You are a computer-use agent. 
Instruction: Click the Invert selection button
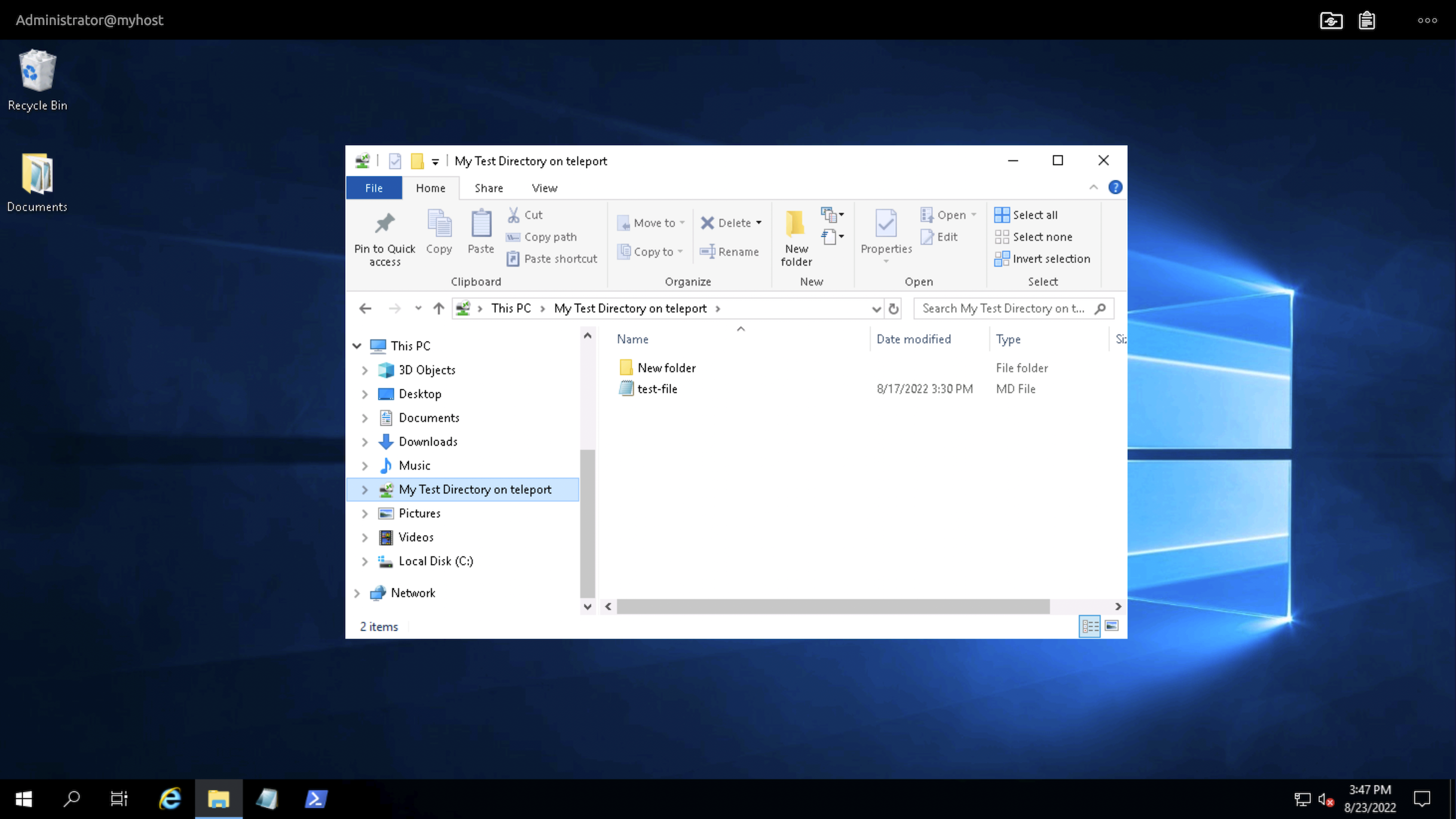coord(1042,258)
